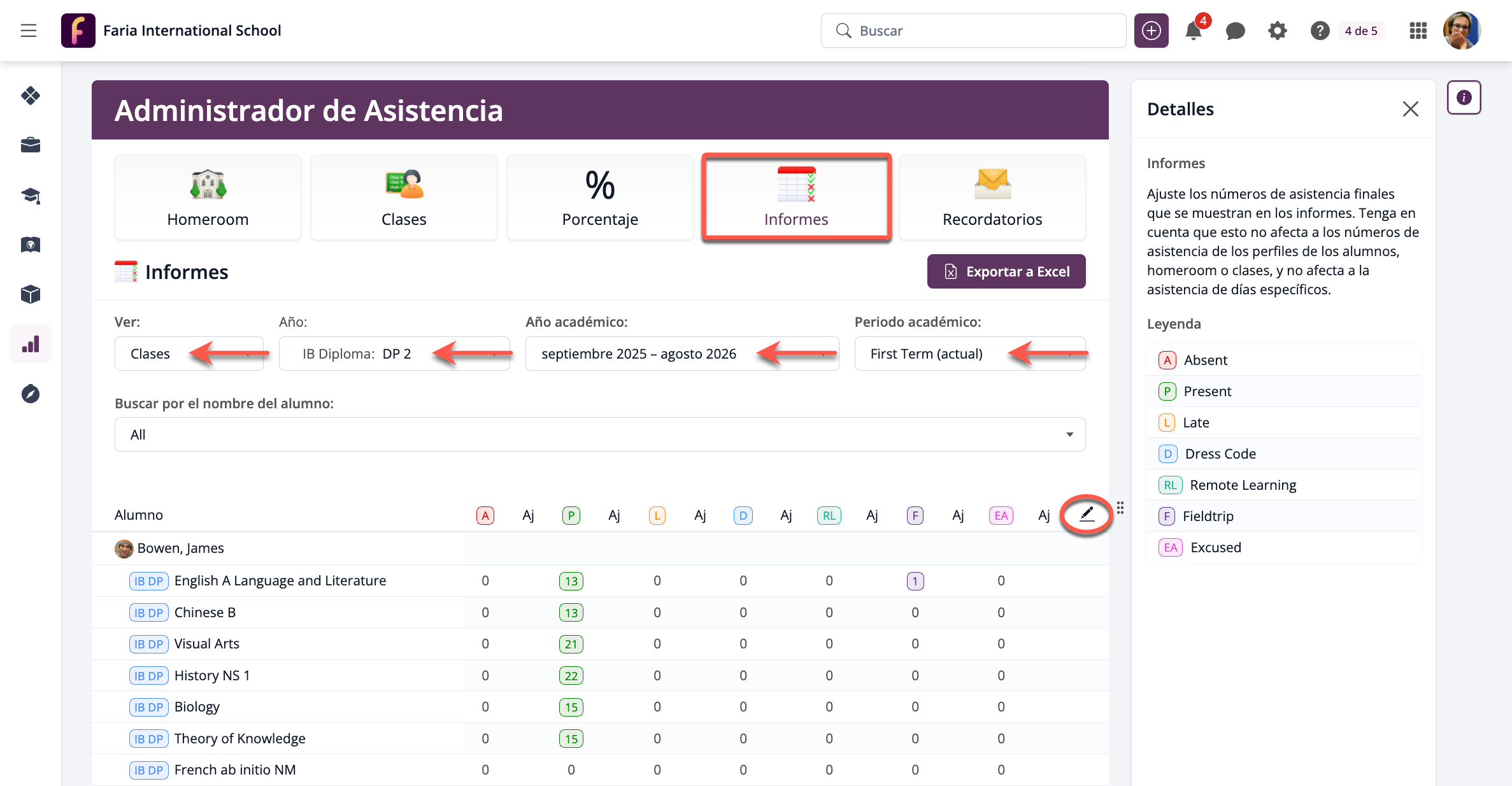Open the Chinese B class link
The height and width of the screenshot is (786, 1512).
point(204,612)
